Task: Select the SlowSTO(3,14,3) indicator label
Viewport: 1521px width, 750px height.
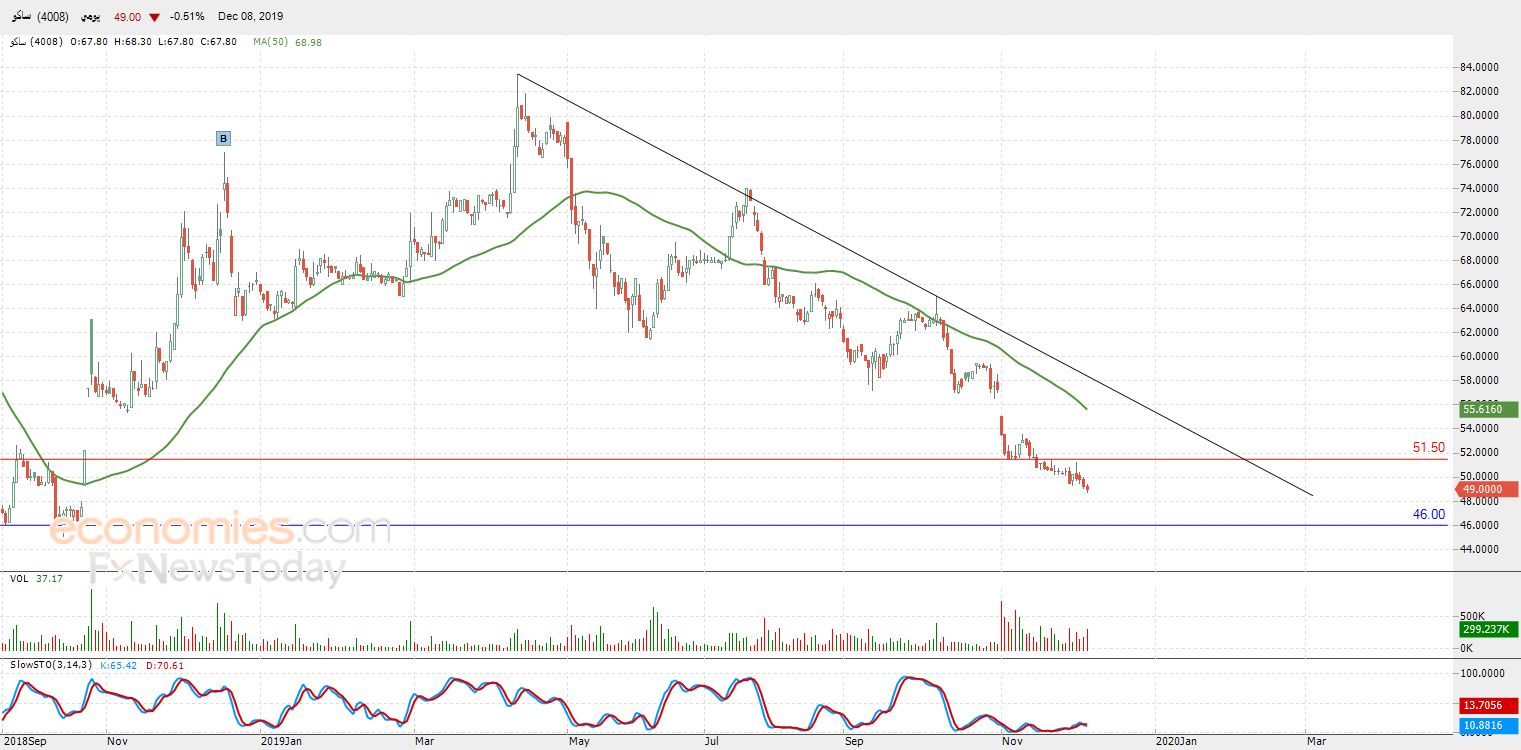Action: 51,665
